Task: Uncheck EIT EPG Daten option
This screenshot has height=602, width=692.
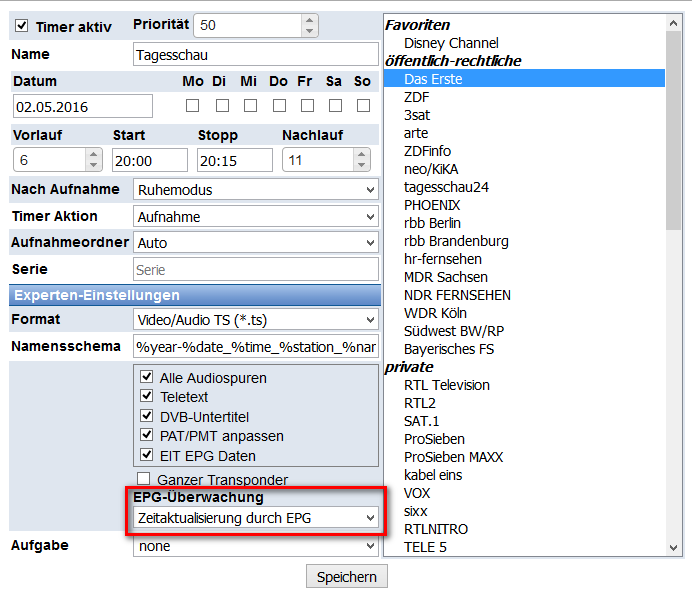Action: tap(147, 455)
